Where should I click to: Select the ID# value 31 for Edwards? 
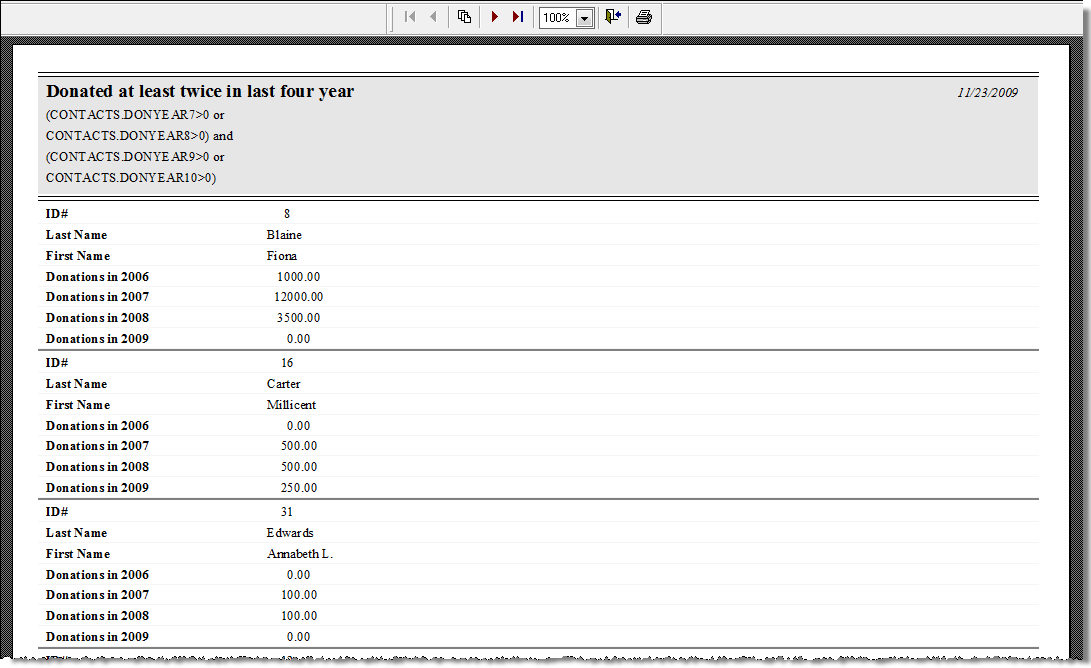(287, 512)
